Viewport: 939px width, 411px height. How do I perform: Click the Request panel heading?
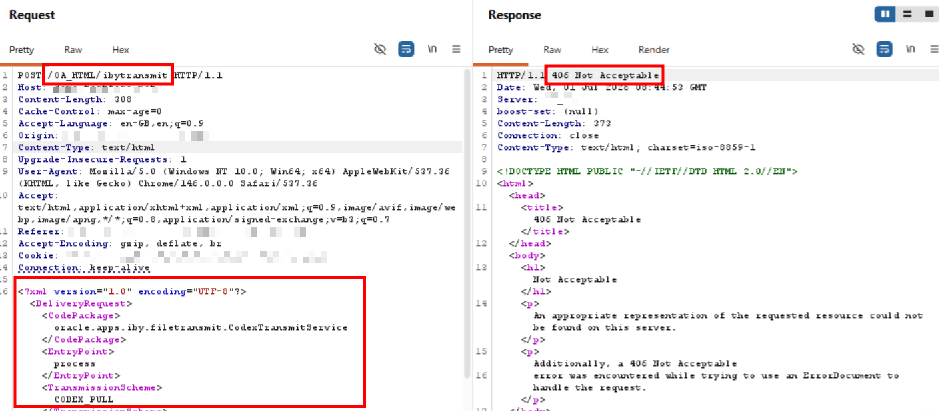(x=32, y=15)
